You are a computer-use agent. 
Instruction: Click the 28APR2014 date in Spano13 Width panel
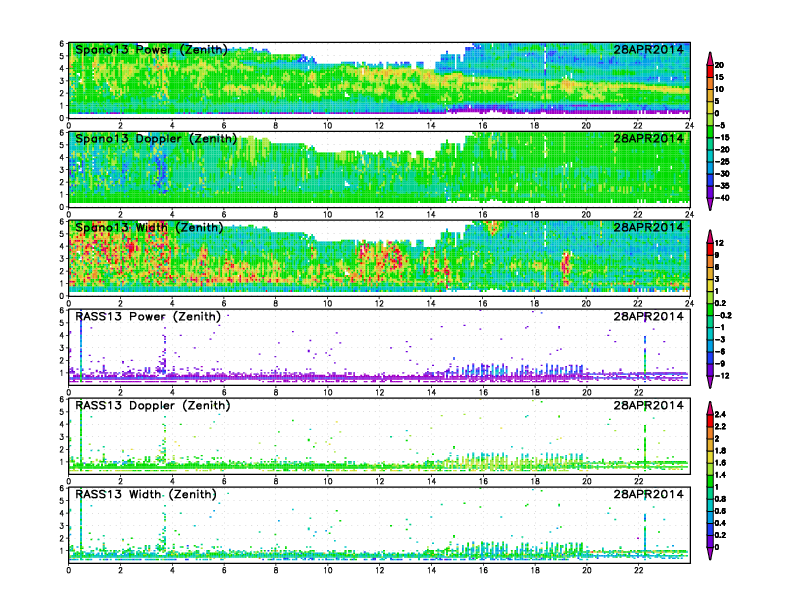click(x=648, y=227)
